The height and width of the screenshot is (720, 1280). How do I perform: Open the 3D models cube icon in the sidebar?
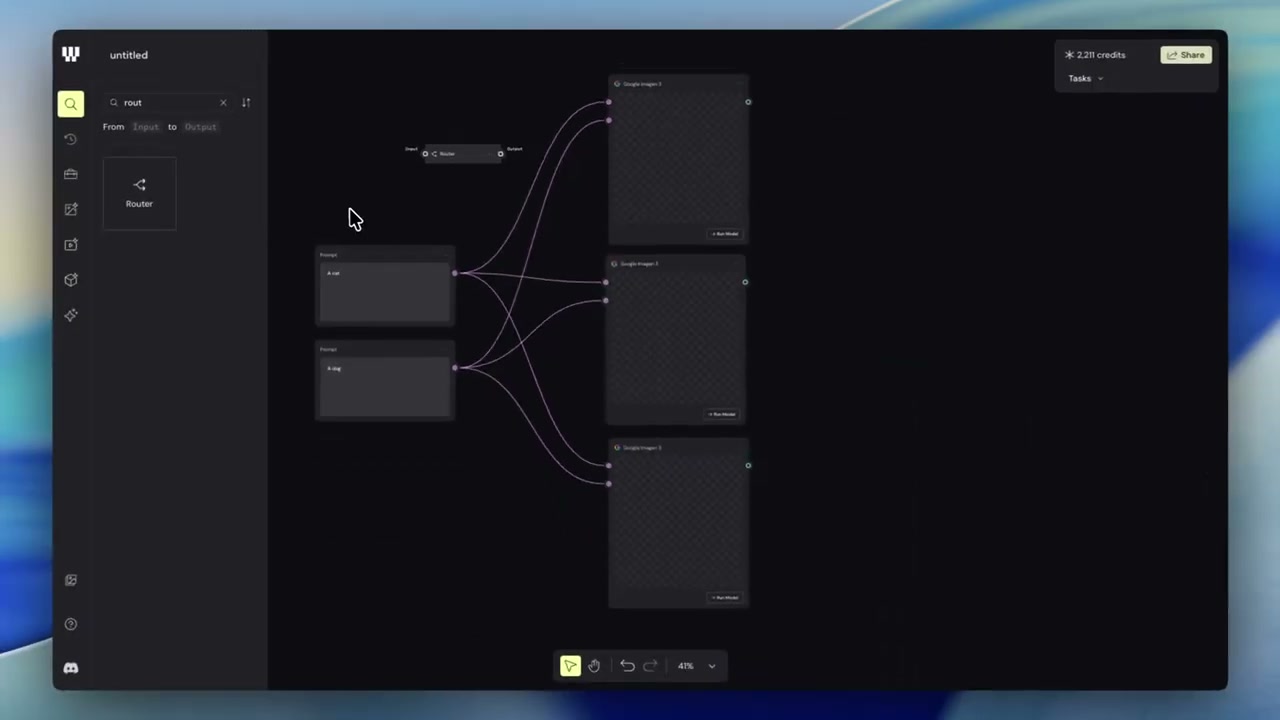70,280
